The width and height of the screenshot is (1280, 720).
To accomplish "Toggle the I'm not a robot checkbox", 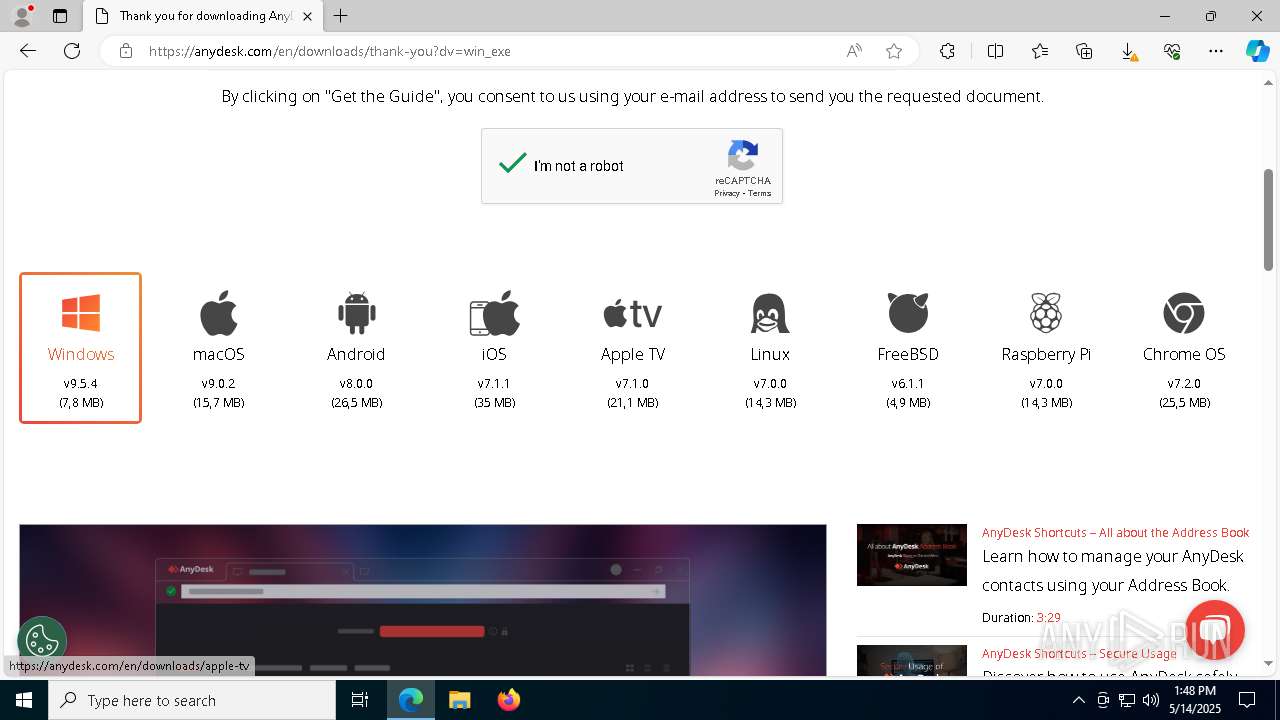I will (513, 164).
